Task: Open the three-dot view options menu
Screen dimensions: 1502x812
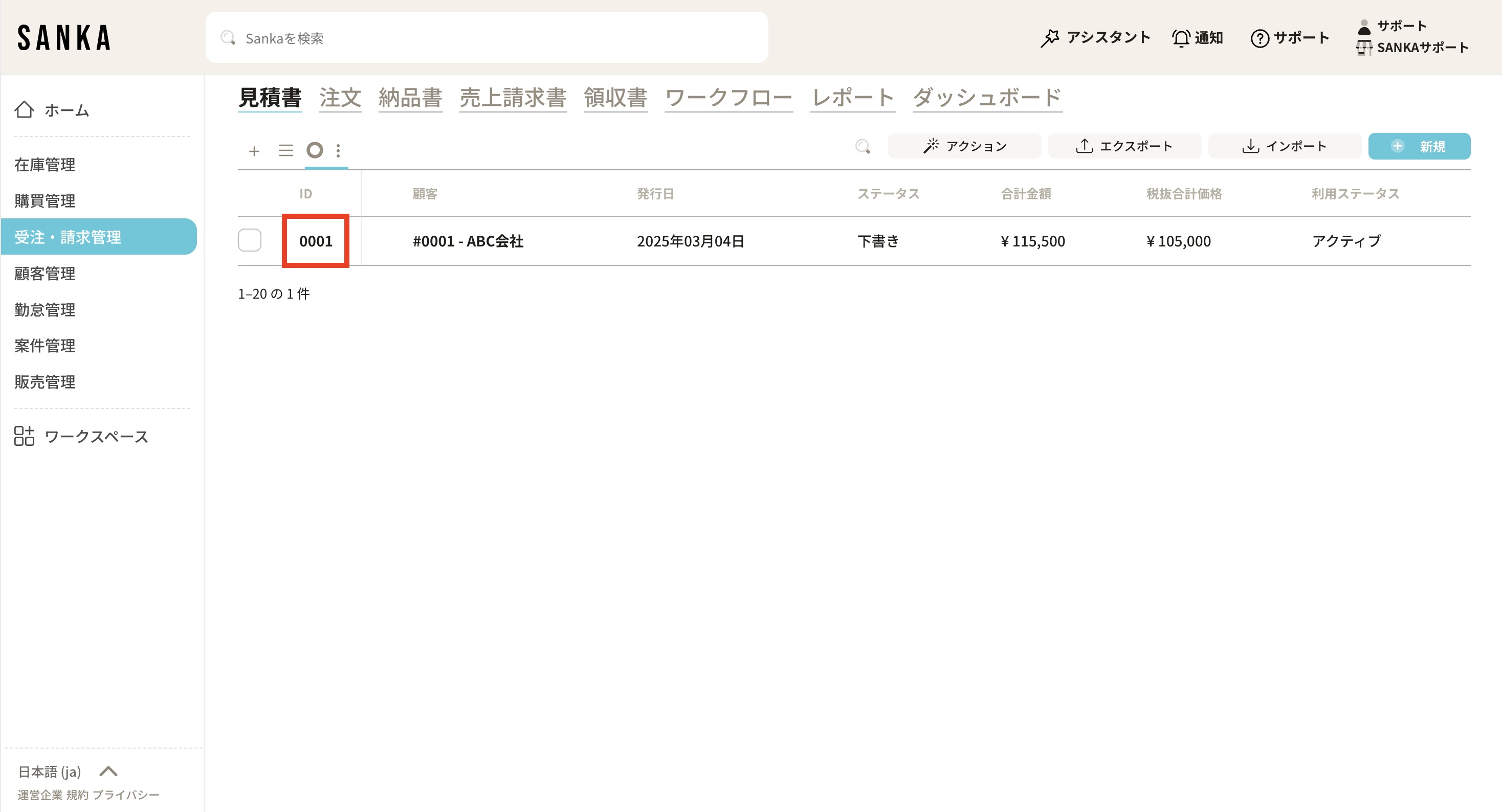Action: (x=338, y=150)
